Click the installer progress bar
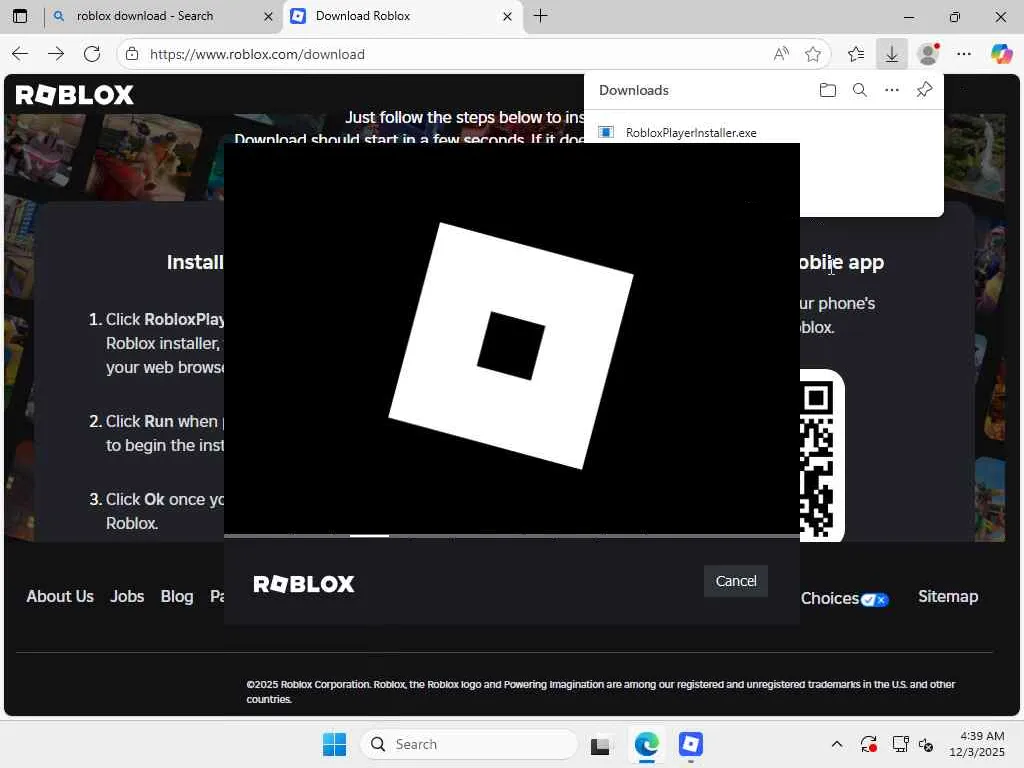Viewport: 1024px width, 768px height. [511, 536]
